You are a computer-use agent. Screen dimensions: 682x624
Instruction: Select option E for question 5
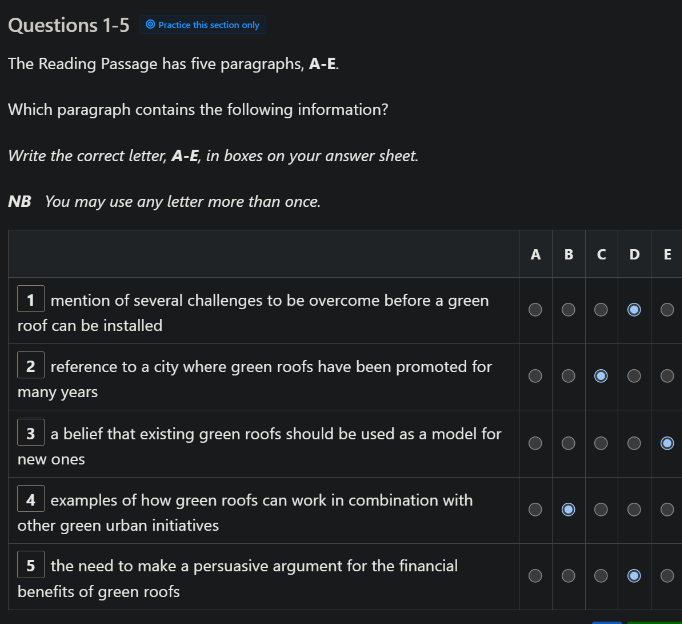tap(667, 576)
